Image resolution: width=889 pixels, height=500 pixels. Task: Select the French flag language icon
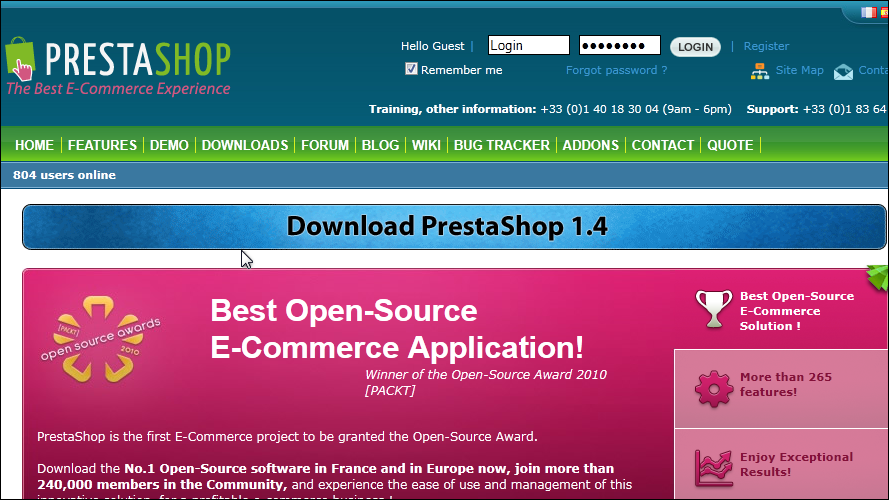(868, 12)
